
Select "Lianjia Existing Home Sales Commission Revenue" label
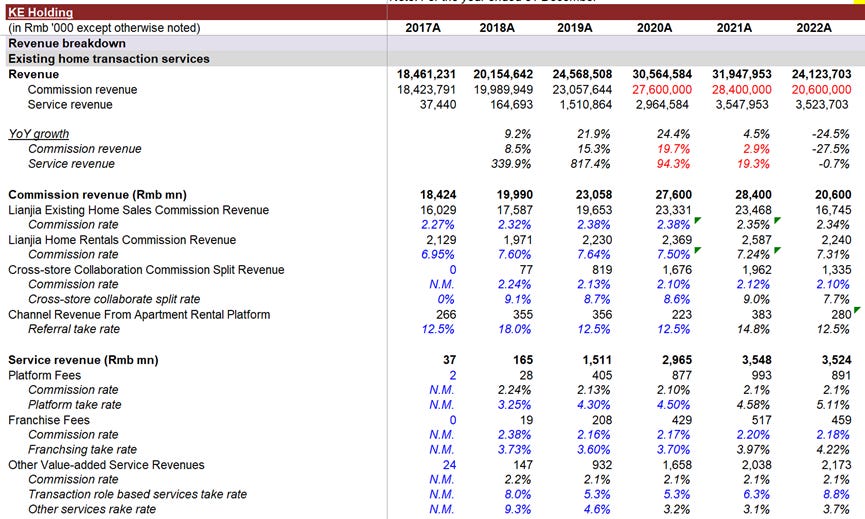point(138,210)
